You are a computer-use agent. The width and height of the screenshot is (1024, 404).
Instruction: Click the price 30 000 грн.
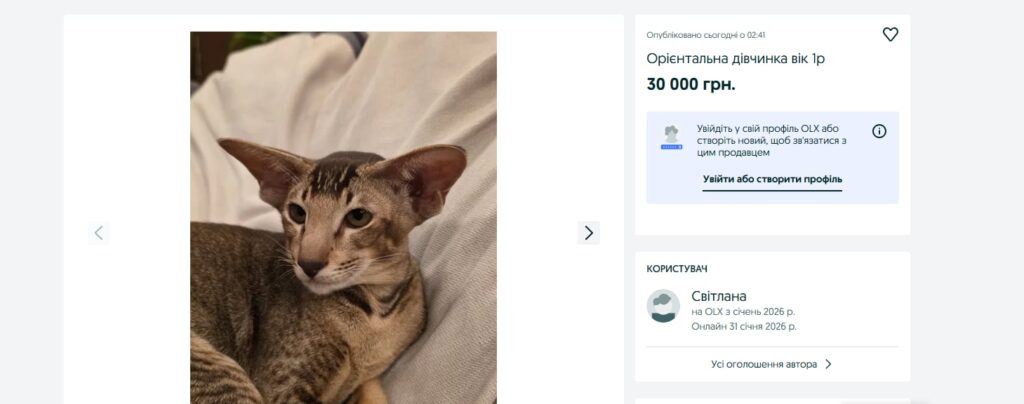[691, 85]
